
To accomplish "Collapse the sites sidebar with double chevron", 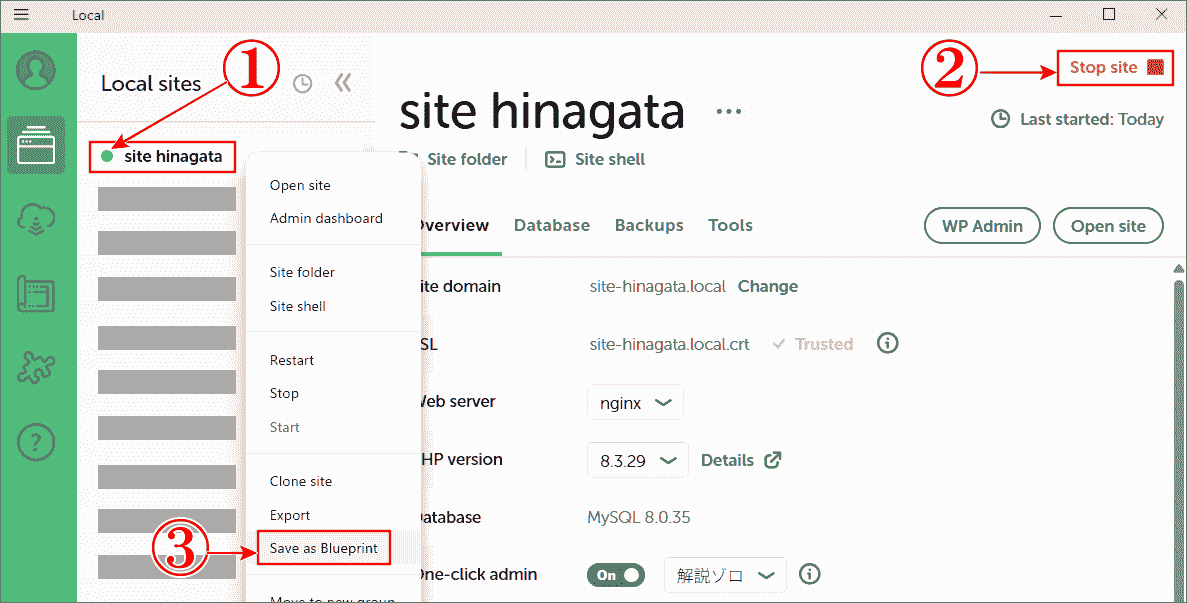I will pyautogui.click(x=343, y=82).
